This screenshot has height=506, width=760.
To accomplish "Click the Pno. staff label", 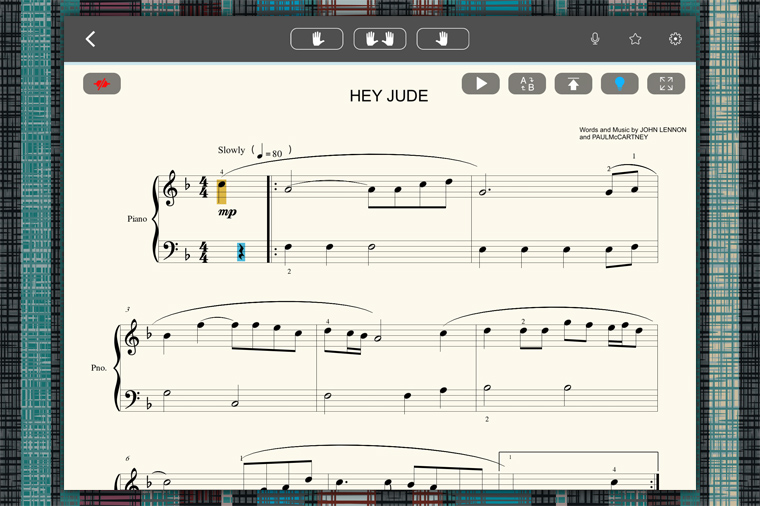I will [99, 368].
